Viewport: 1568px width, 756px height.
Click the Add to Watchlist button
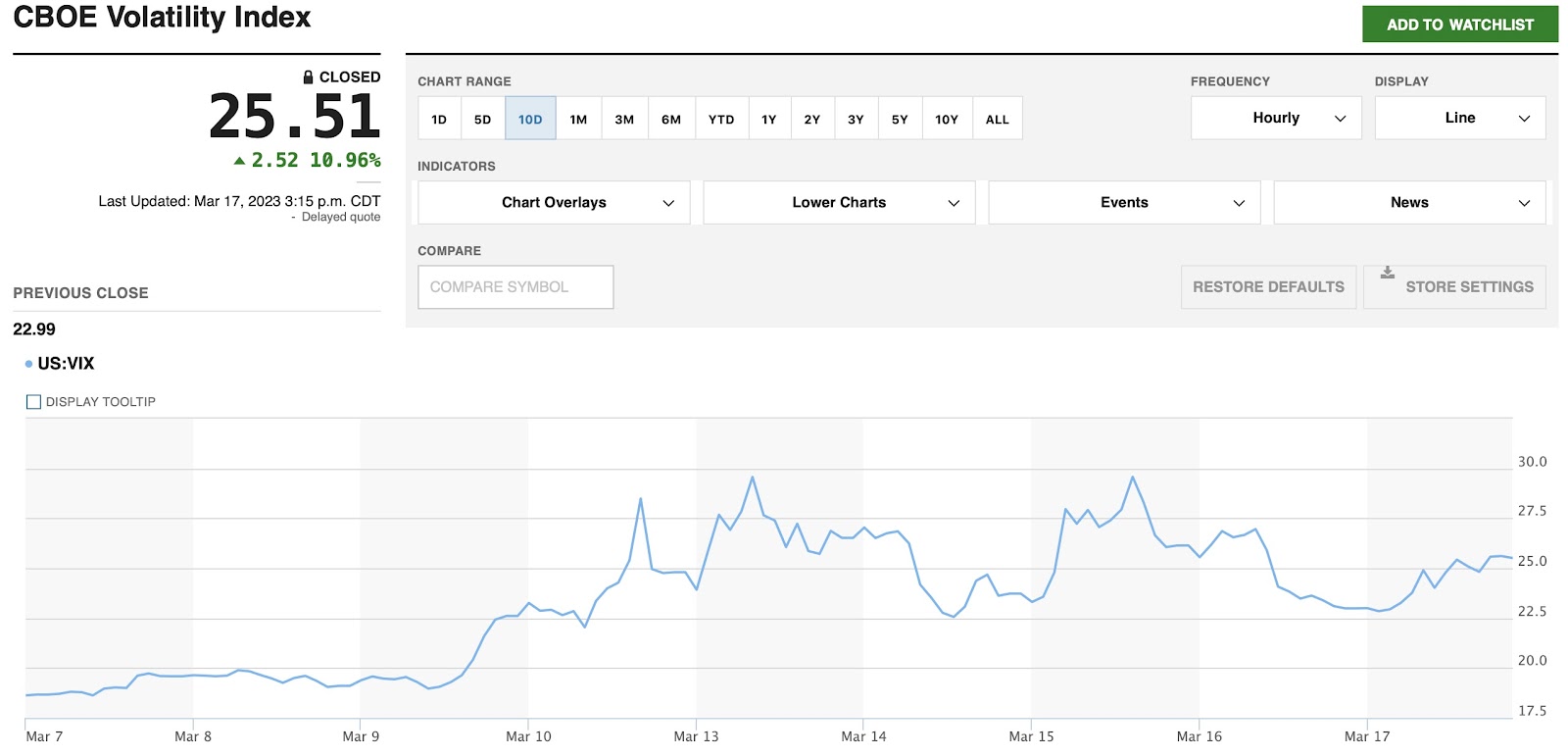click(x=1460, y=25)
